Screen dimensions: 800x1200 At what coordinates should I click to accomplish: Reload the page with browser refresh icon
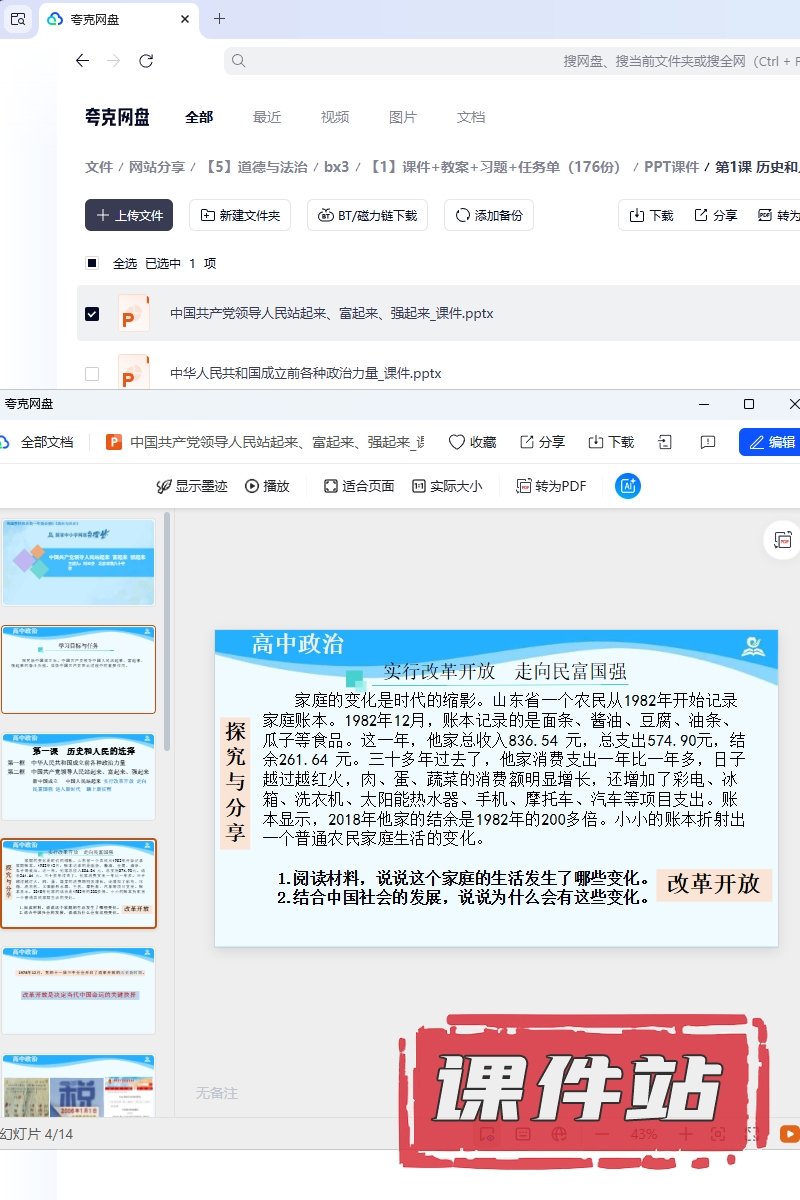(x=146, y=61)
